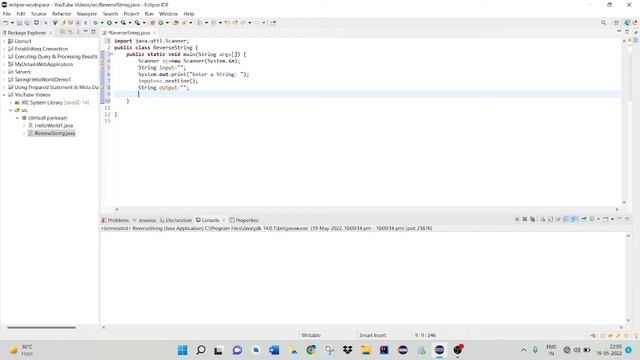The height and width of the screenshot is (360, 640).
Task: Click the Open Console icon
Action: coord(606,220)
